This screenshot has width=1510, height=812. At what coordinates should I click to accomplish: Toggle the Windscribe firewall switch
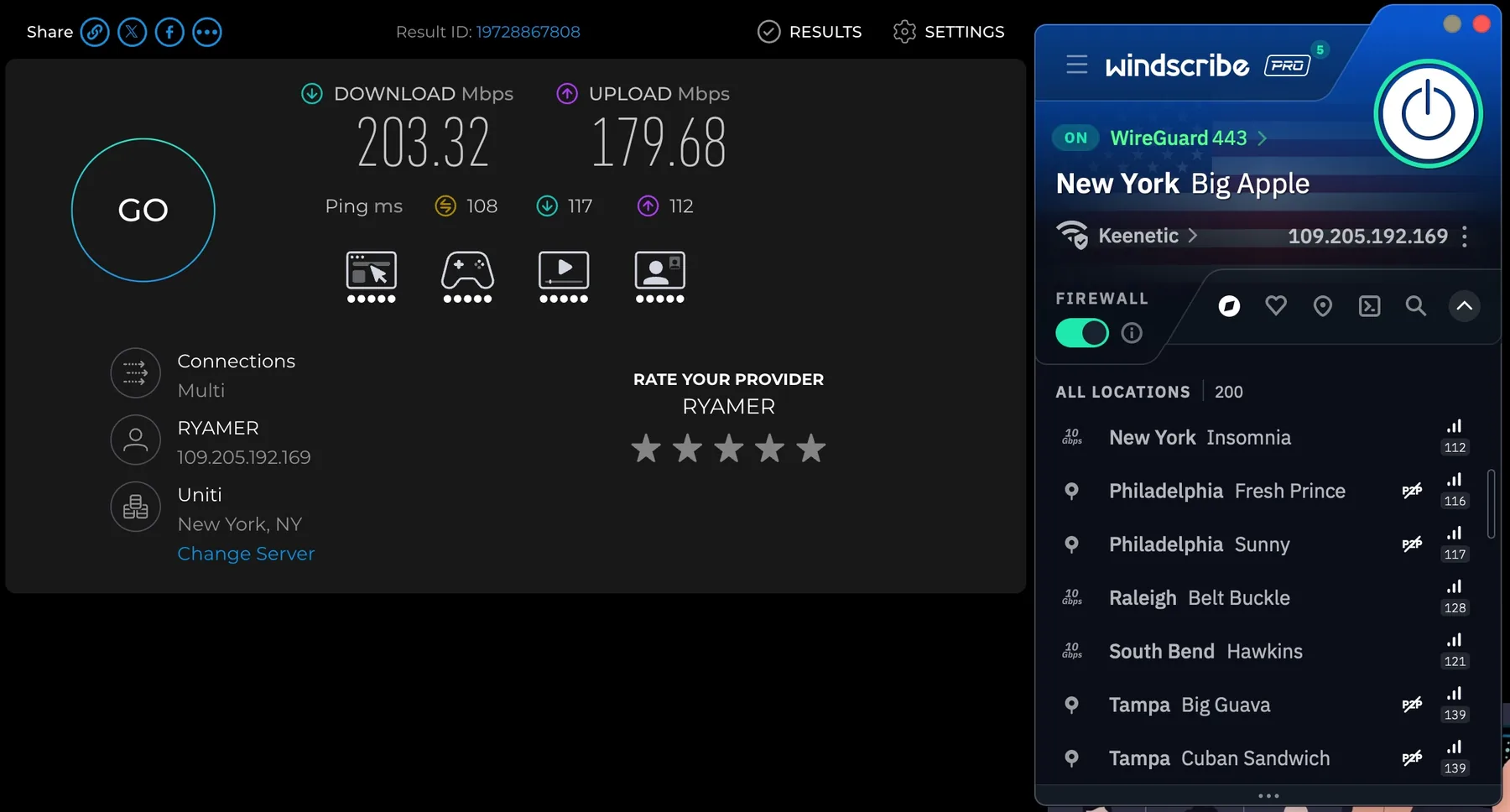click(1082, 333)
